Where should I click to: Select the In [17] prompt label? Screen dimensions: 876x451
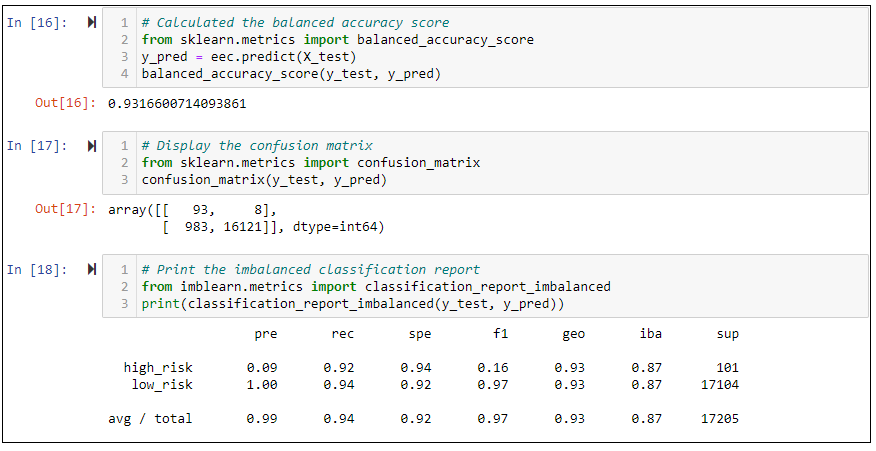37,146
